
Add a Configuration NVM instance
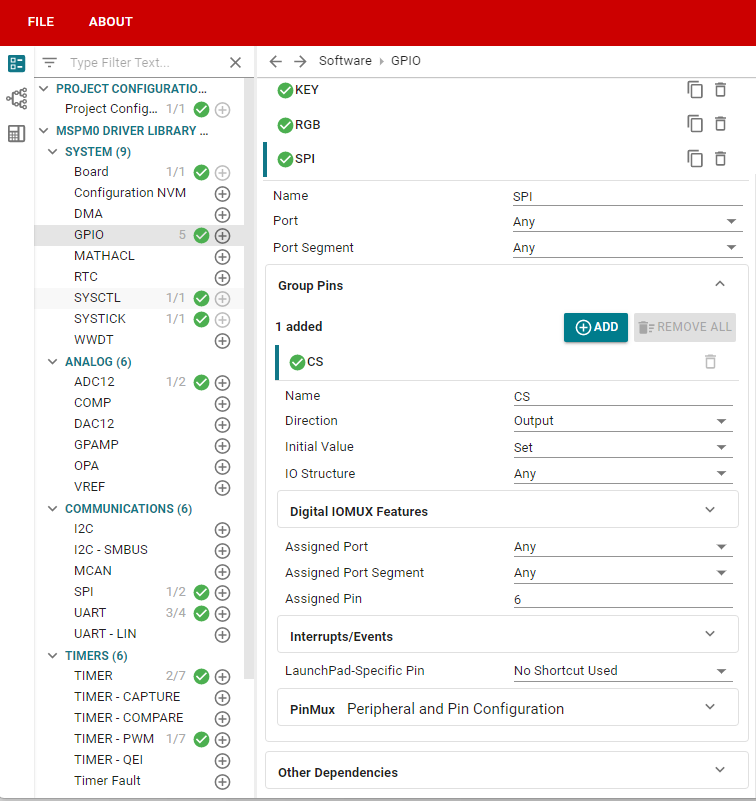(222, 194)
